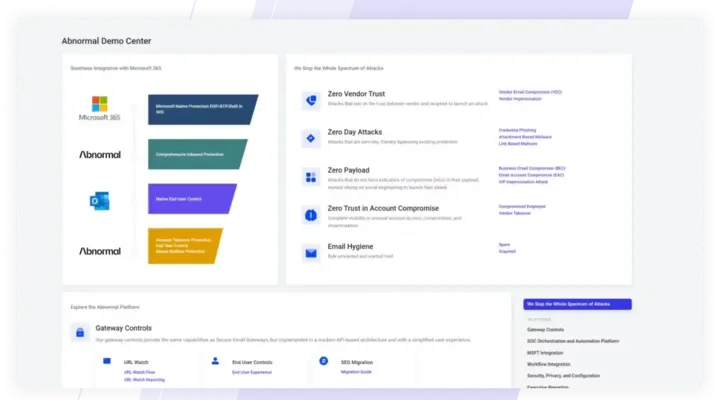720x400 pixels.
Task: Open the VIP Impersonation Attack link
Action: 523,182
